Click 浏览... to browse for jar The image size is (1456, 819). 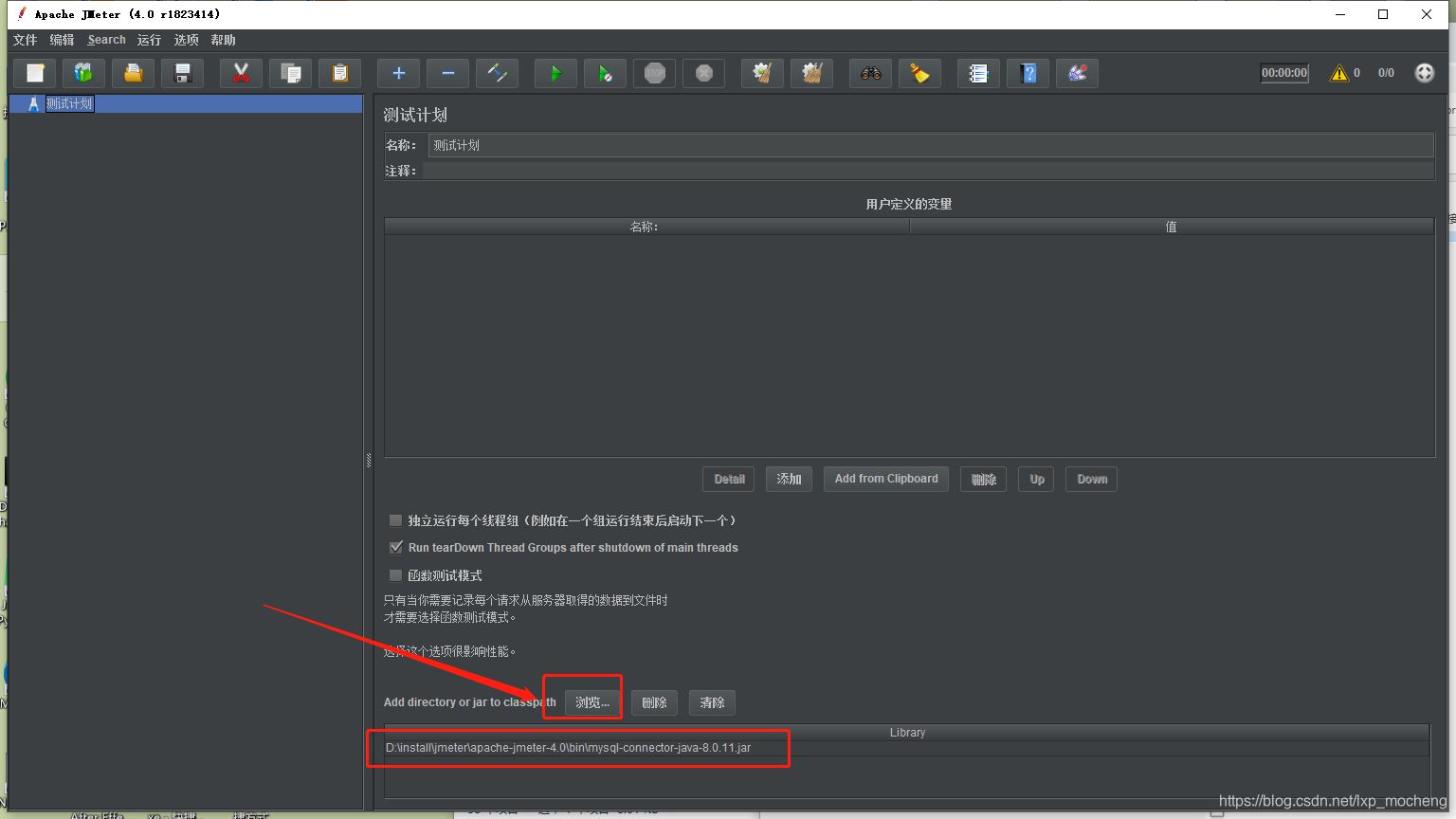coord(592,702)
